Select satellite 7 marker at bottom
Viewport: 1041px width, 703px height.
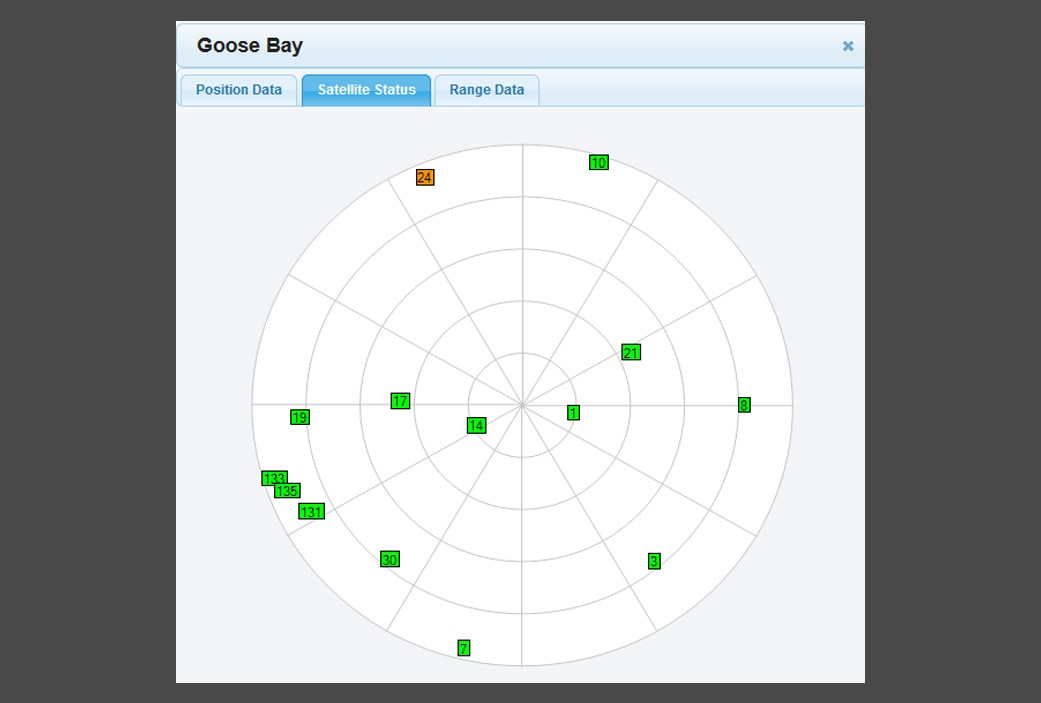point(464,648)
